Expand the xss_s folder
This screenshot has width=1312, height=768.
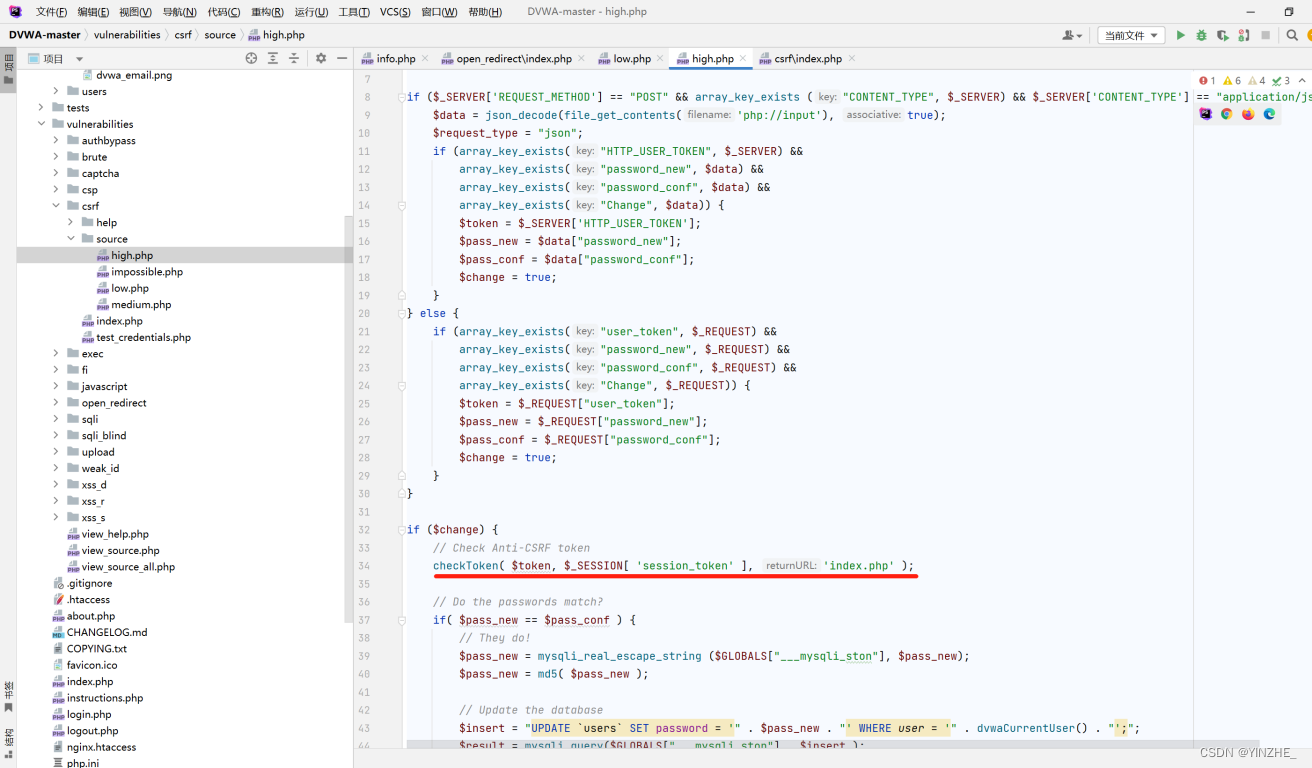click(x=56, y=518)
